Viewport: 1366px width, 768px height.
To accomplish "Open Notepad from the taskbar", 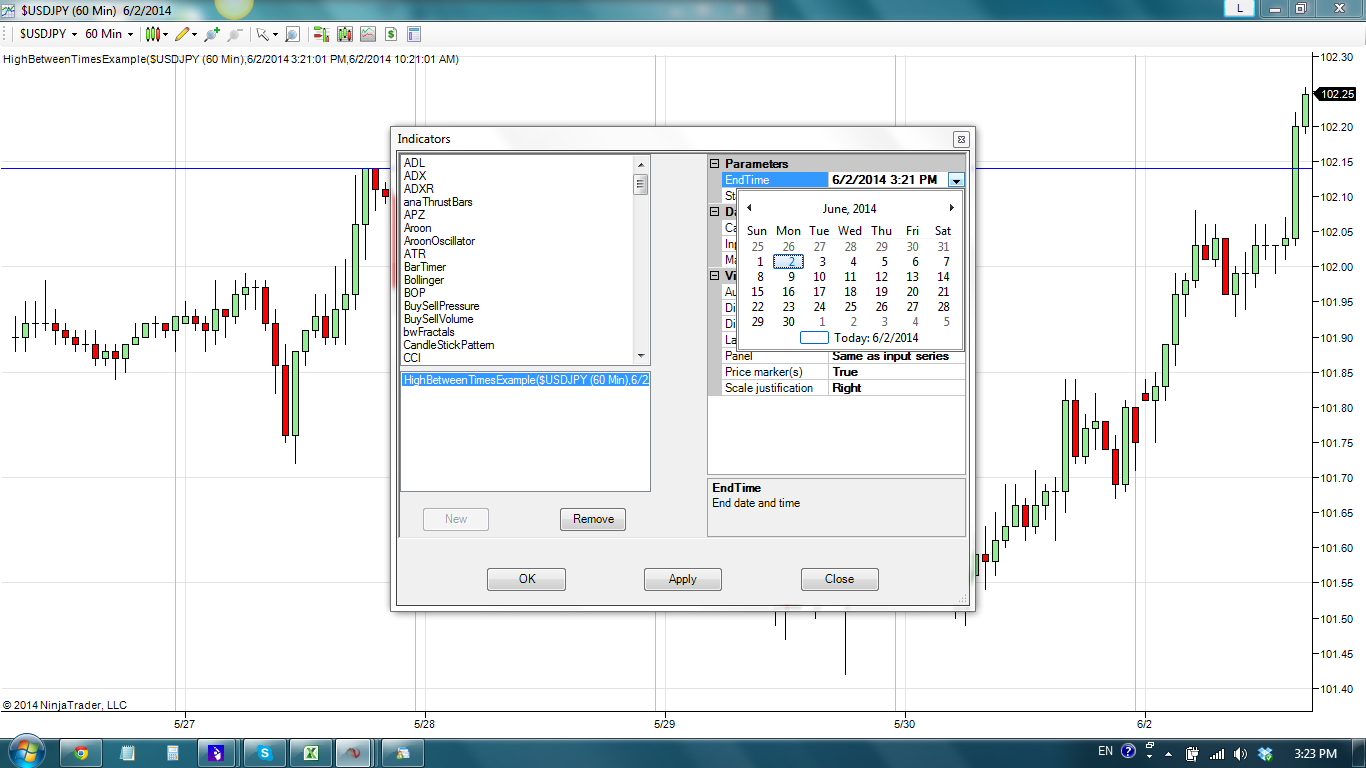I will pos(127,753).
